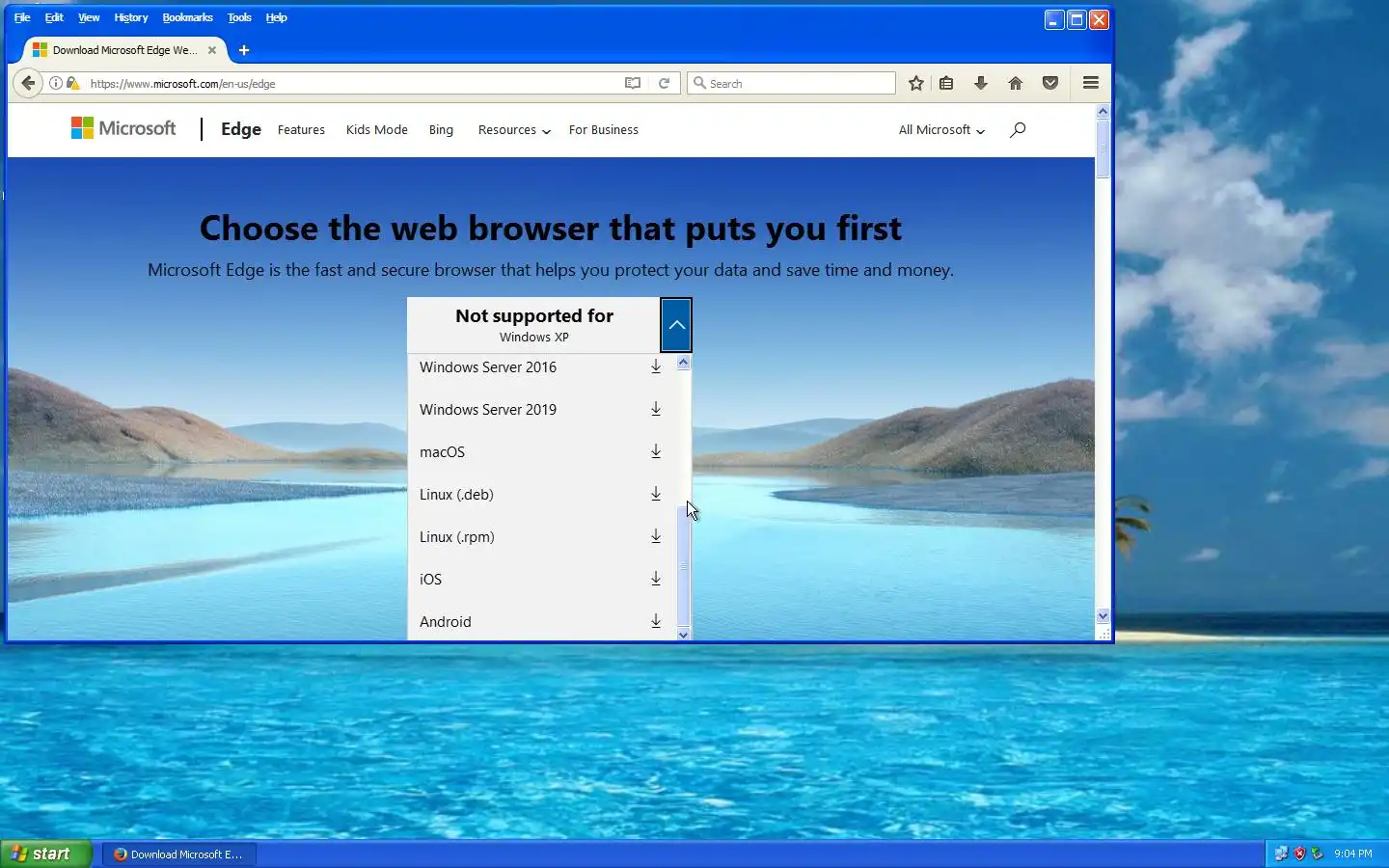Open the For Business link
The width and height of the screenshot is (1389, 868).
click(x=604, y=130)
